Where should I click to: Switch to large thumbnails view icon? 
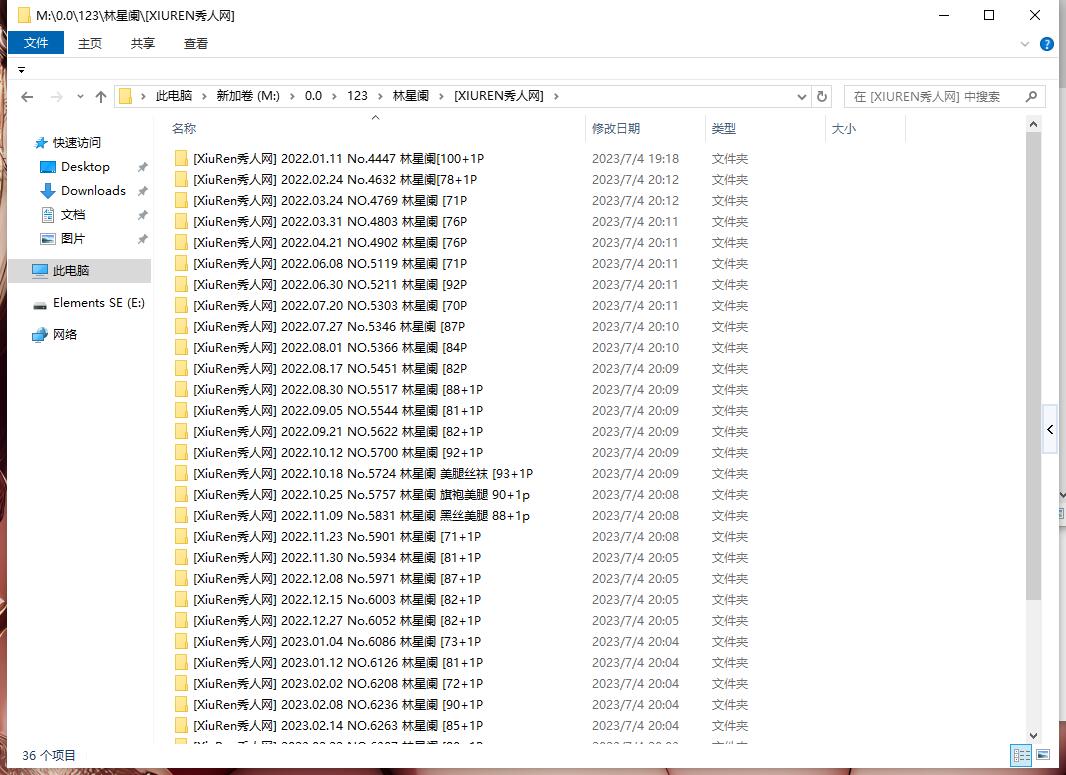point(1043,755)
